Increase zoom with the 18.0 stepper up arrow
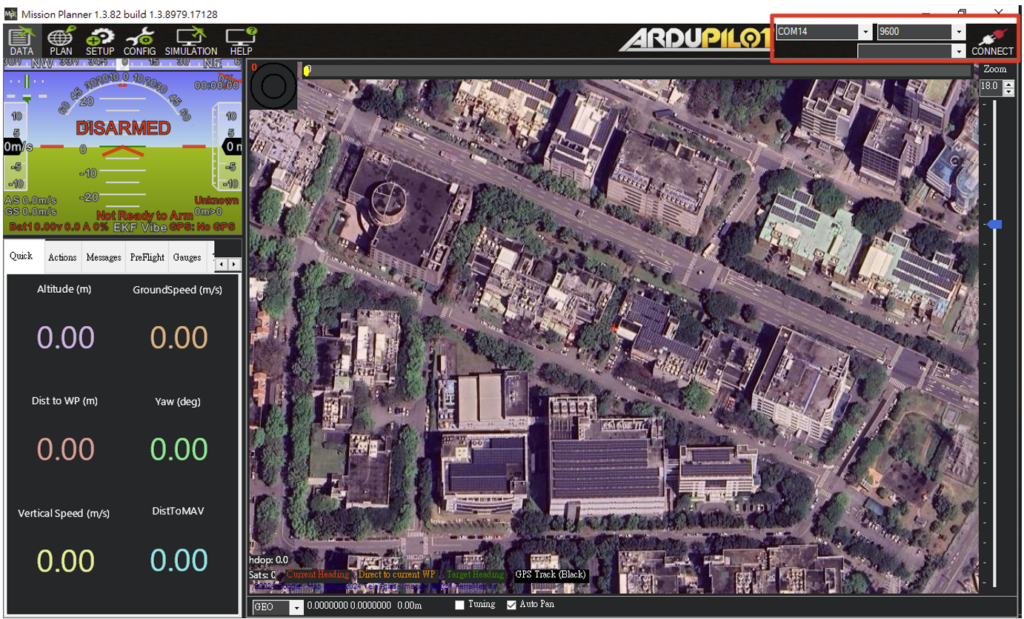The height and width of the screenshot is (619, 1024). 1008,84
